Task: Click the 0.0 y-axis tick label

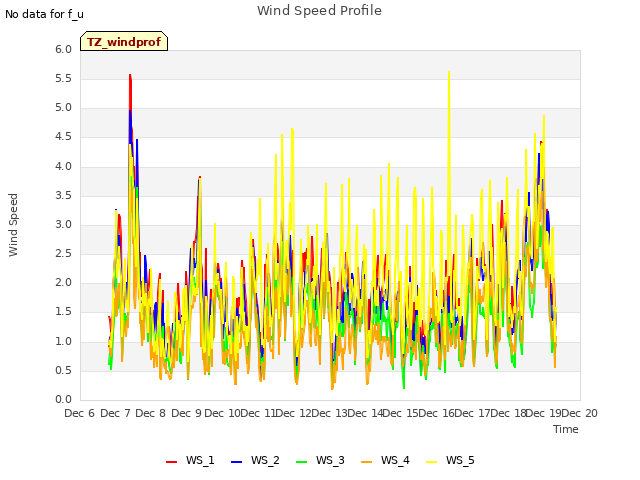Action: 63,400
